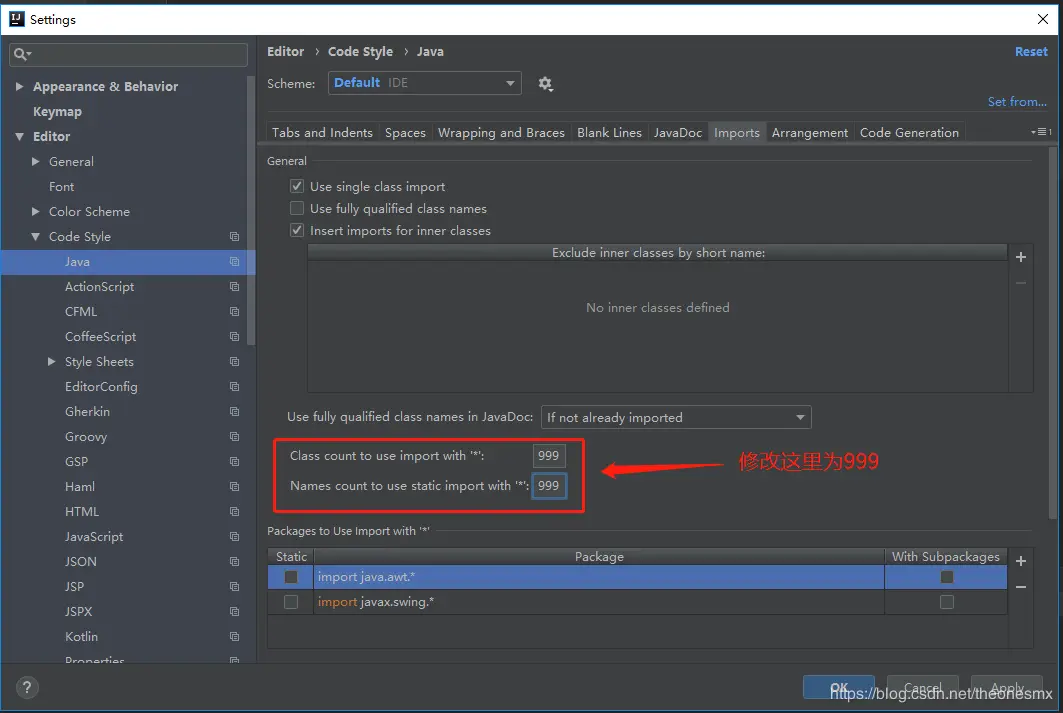Viewport: 1063px width, 713px height.
Task: Add a package with the plus icon
Action: [x=1020, y=561]
